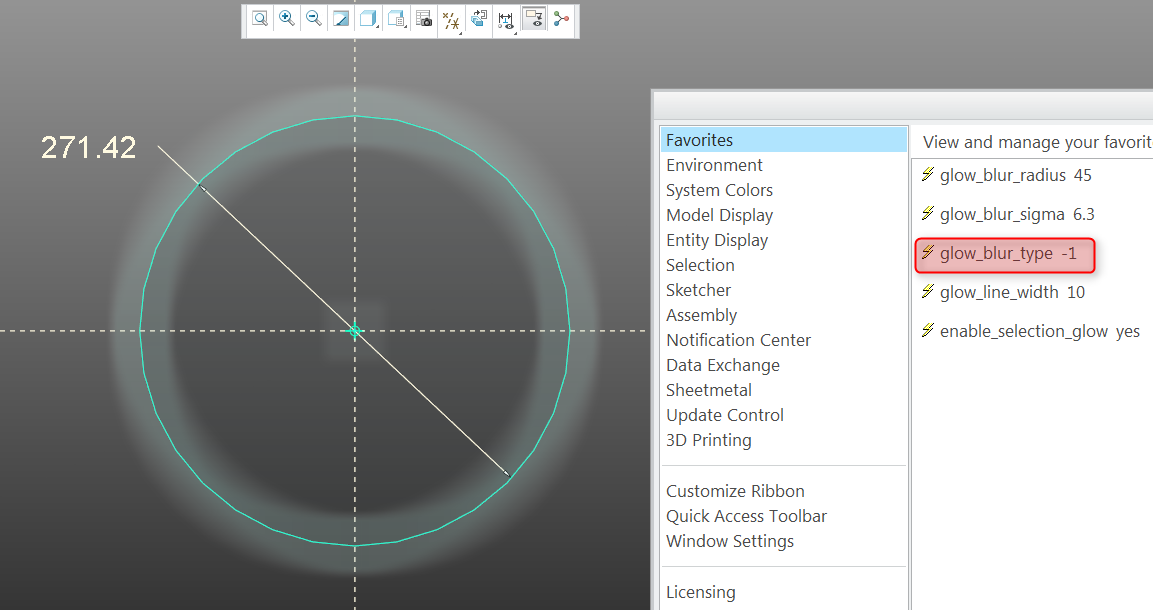Open the 3D Printing category
The image size is (1153, 610).
click(708, 439)
